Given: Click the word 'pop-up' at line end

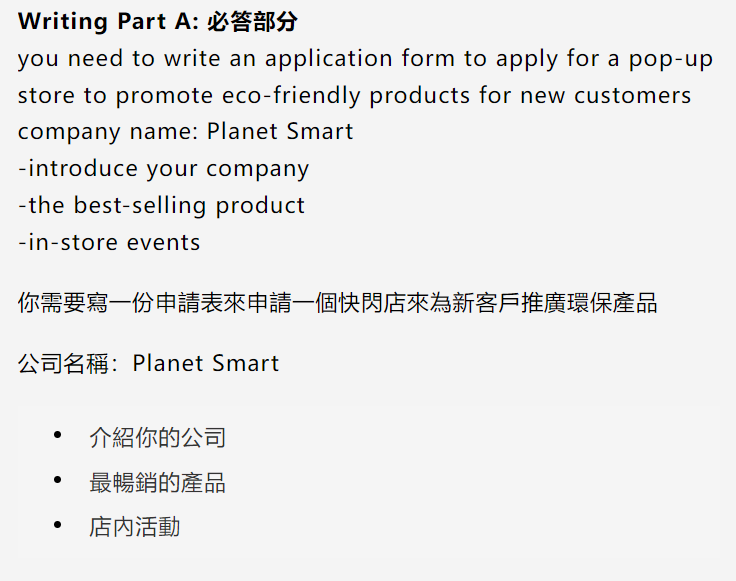Looking at the screenshot, I should 671,59.
